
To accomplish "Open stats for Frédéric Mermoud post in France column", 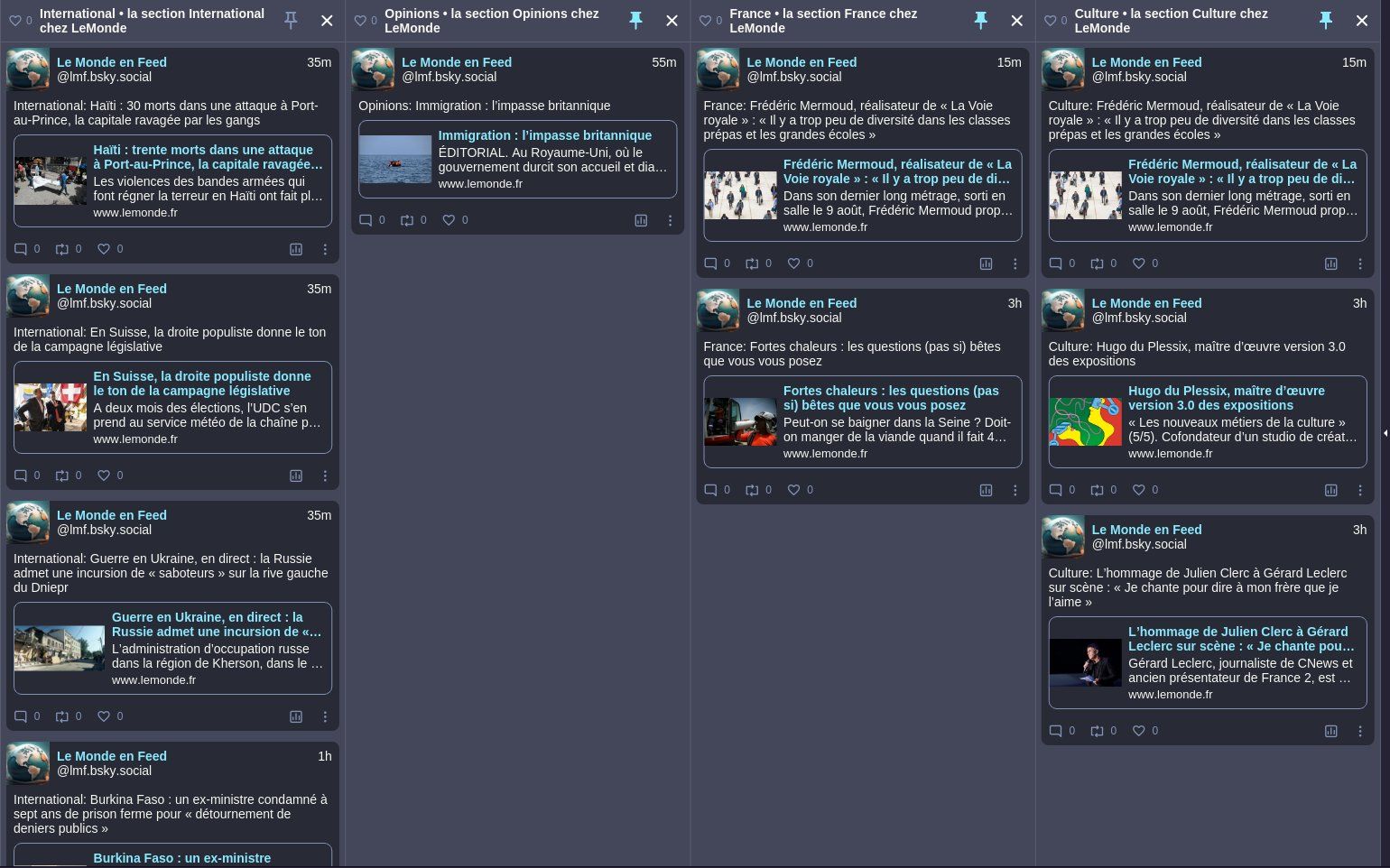I will (986, 263).
